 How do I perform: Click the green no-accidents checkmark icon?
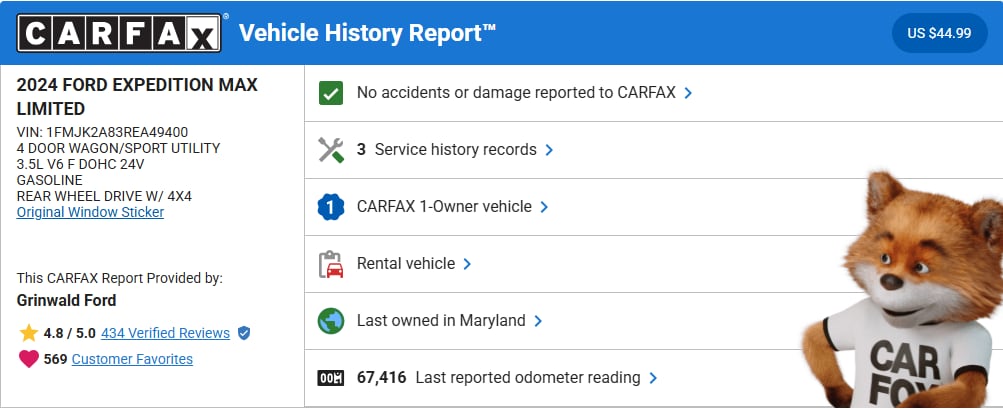point(331,93)
